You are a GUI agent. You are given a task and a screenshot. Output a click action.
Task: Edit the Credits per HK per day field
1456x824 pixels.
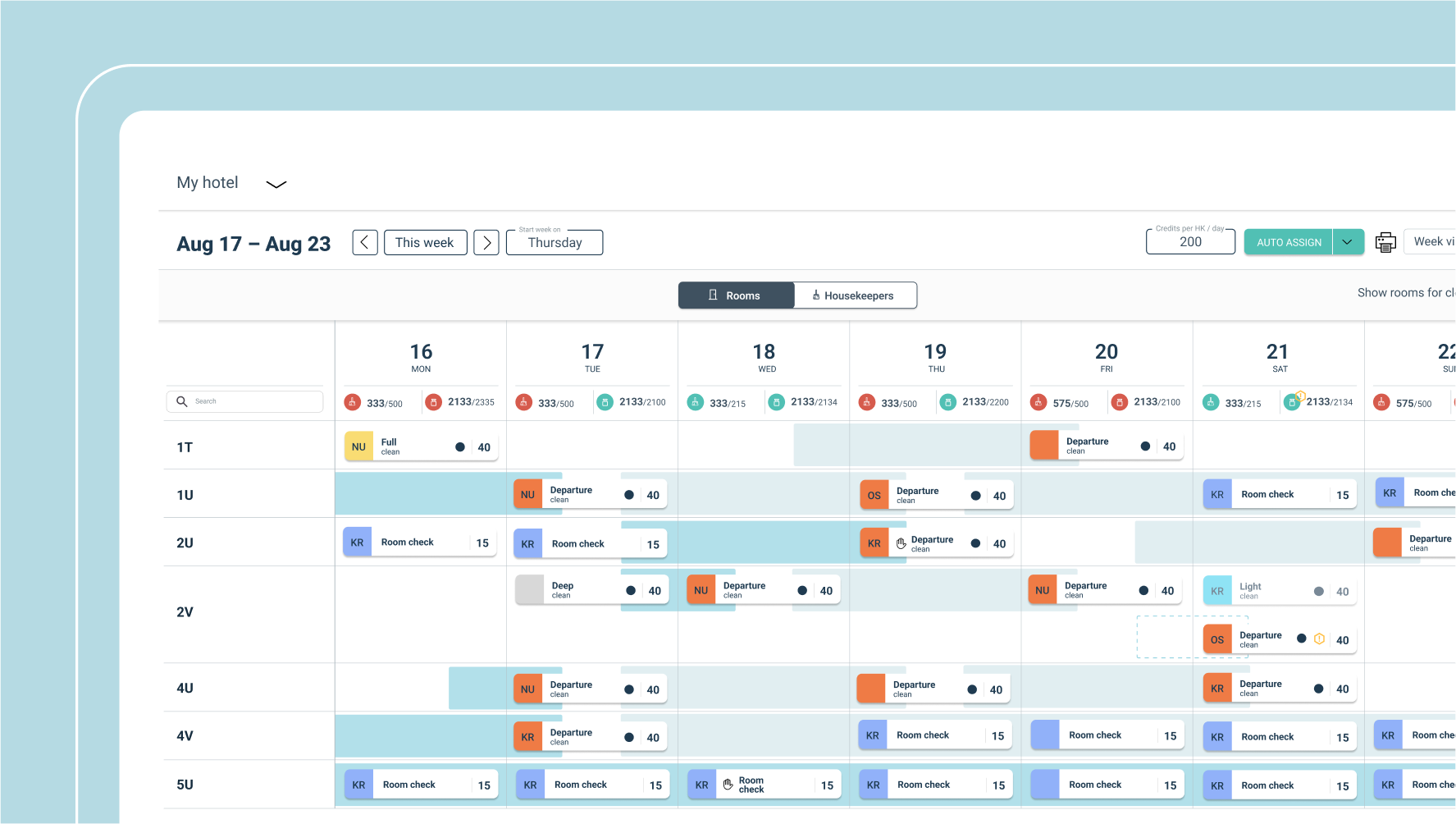click(x=1190, y=241)
